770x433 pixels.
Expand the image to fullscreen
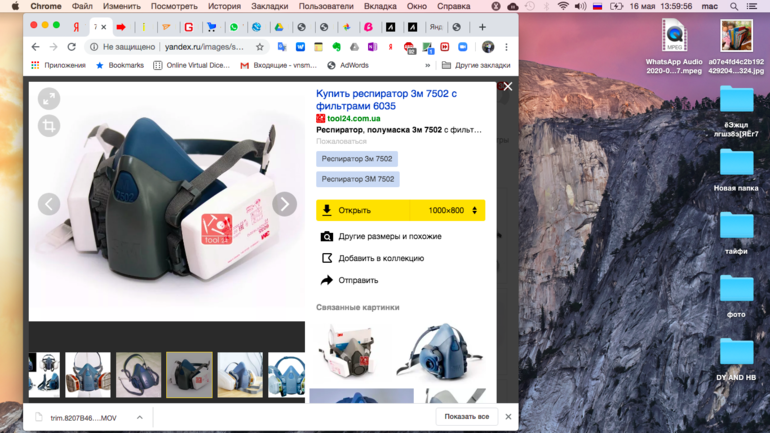(49, 99)
